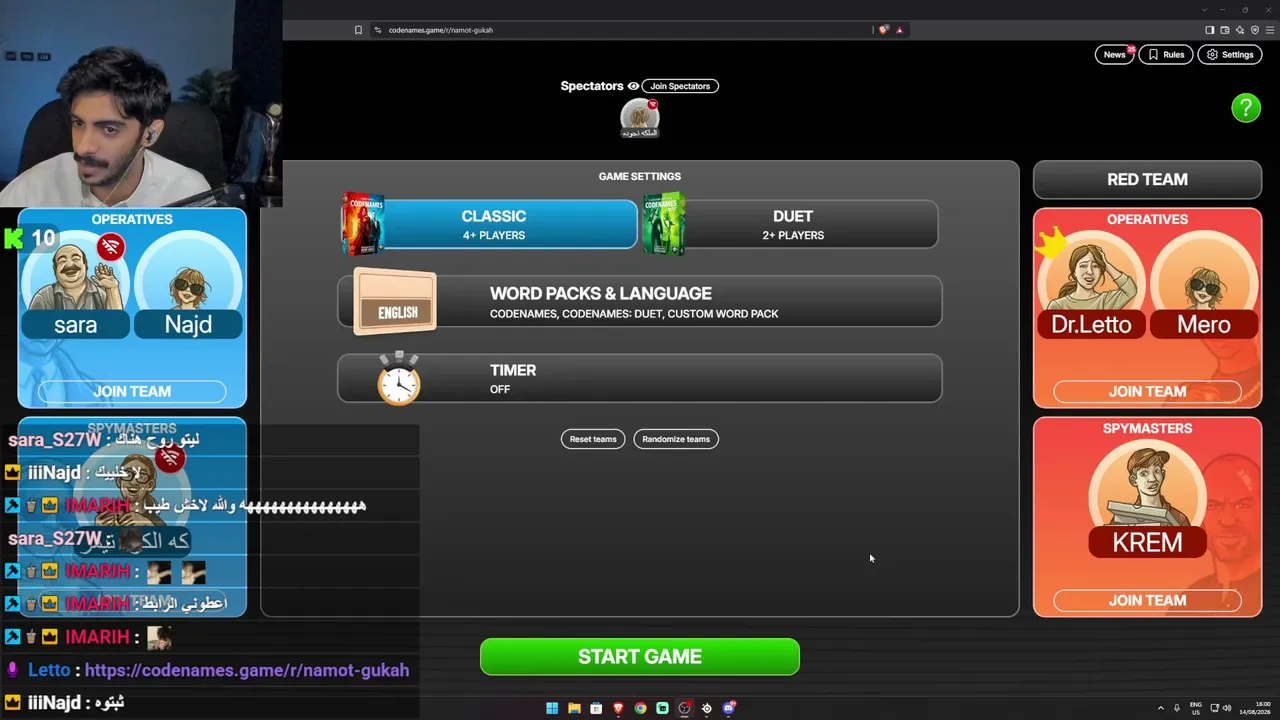Image resolution: width=1280 pixels, height=720 pixels.
Task: Show hidden system tray icons chevron
Action: (x=1160, y=708)
